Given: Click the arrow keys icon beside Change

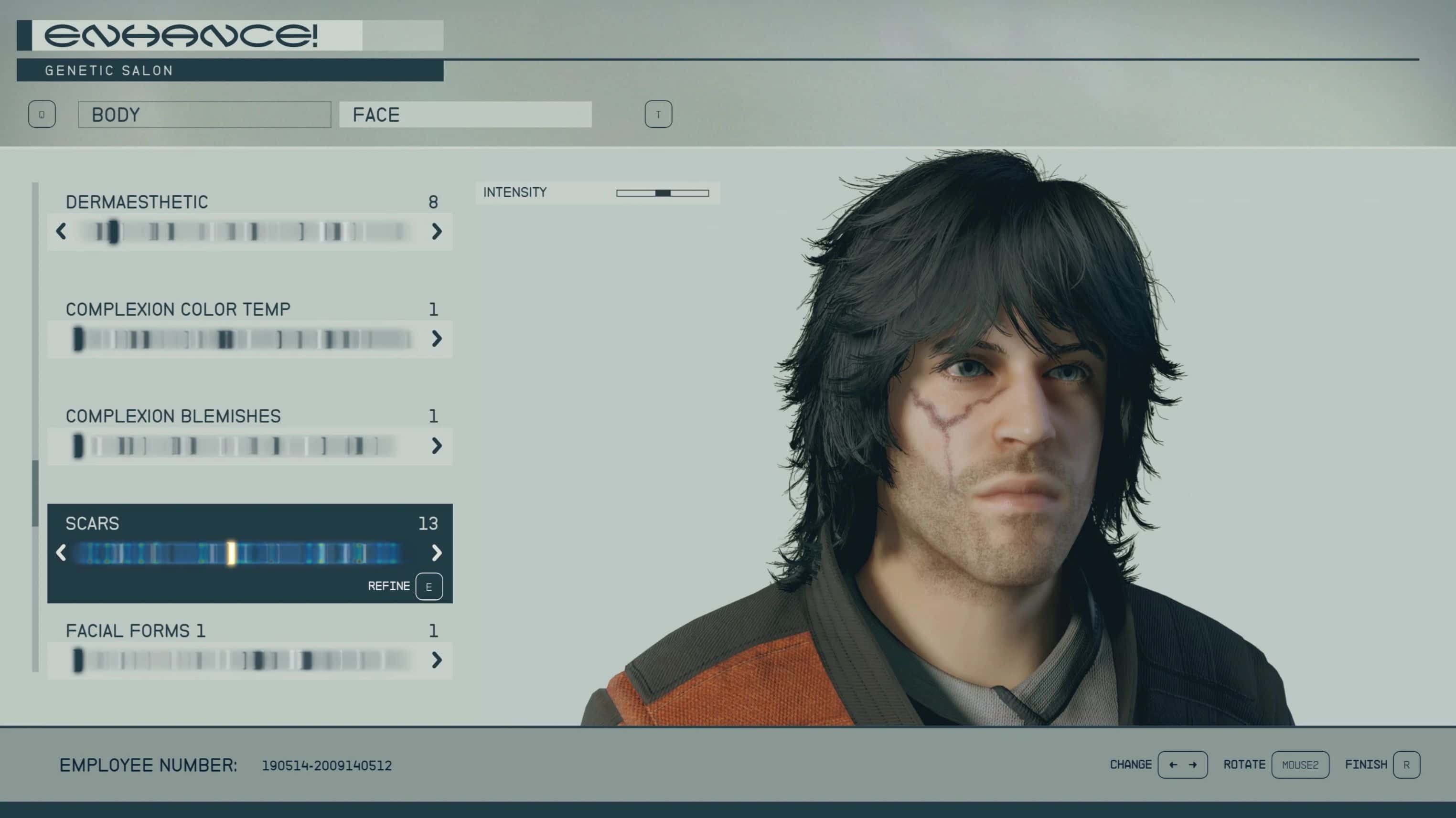Looking at the screenshot, I should [x=1182, y=765].
